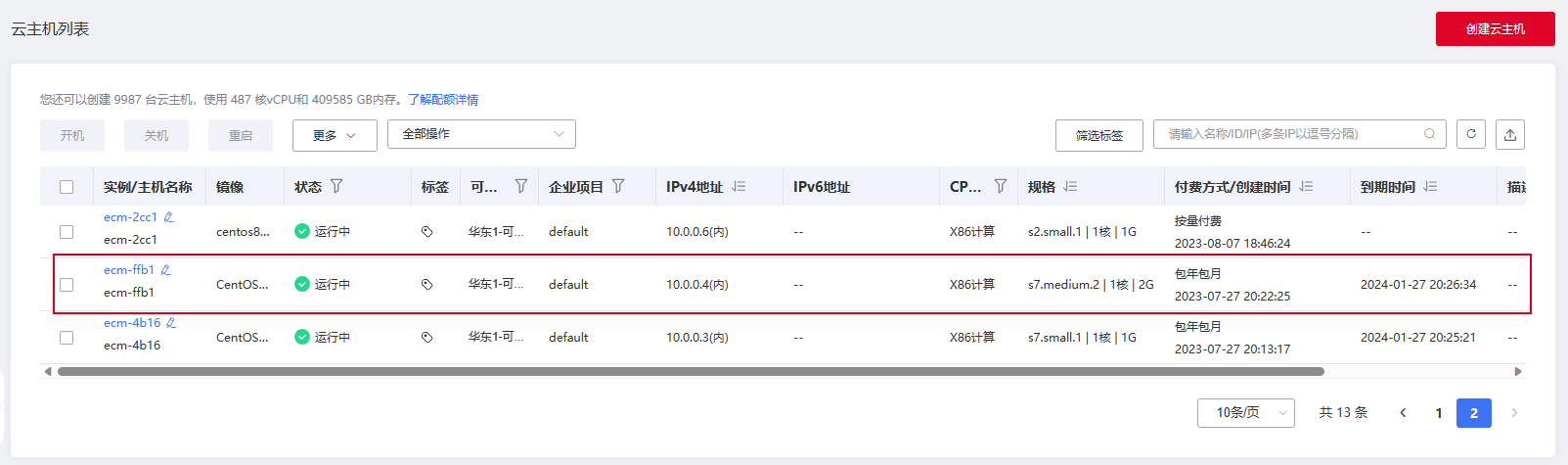Click edit name icon beside ecm-2cc1

(168, 217)
